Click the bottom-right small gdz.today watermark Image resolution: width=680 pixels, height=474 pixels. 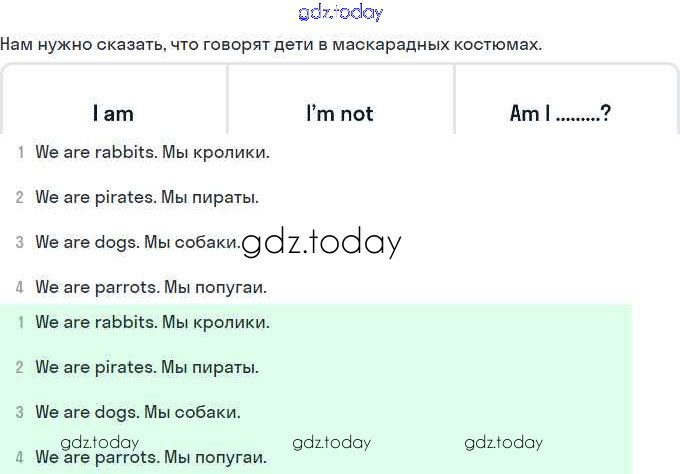[x=504, y=442]
